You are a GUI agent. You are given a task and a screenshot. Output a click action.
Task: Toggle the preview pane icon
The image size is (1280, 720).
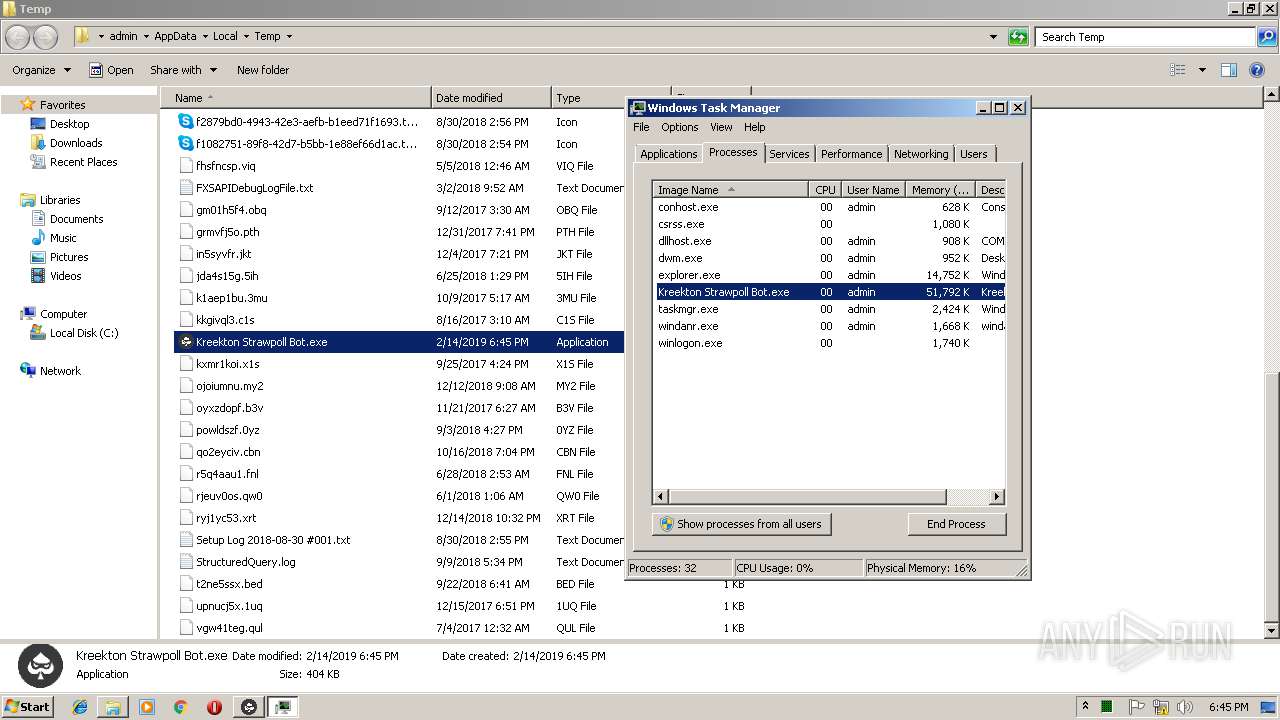tap(1229, 70)
